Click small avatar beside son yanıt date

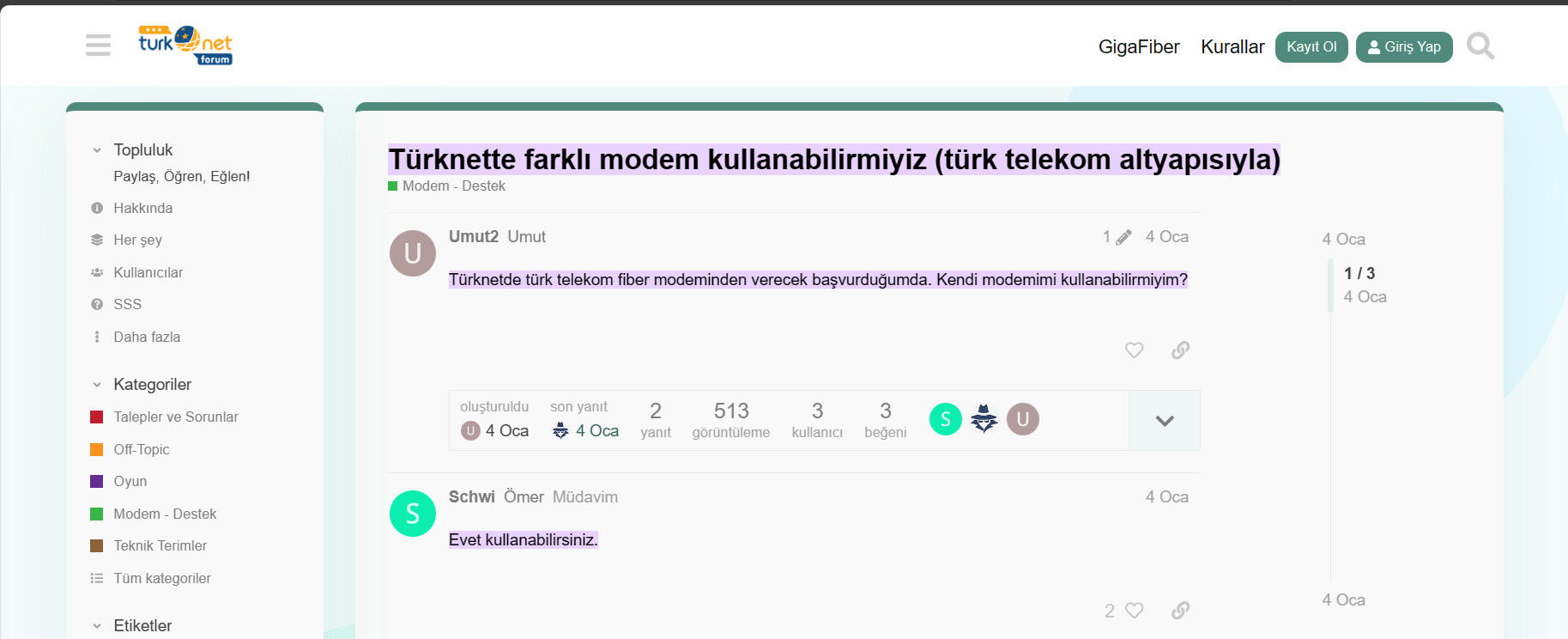pyautogui.click(x=560, y=431)
